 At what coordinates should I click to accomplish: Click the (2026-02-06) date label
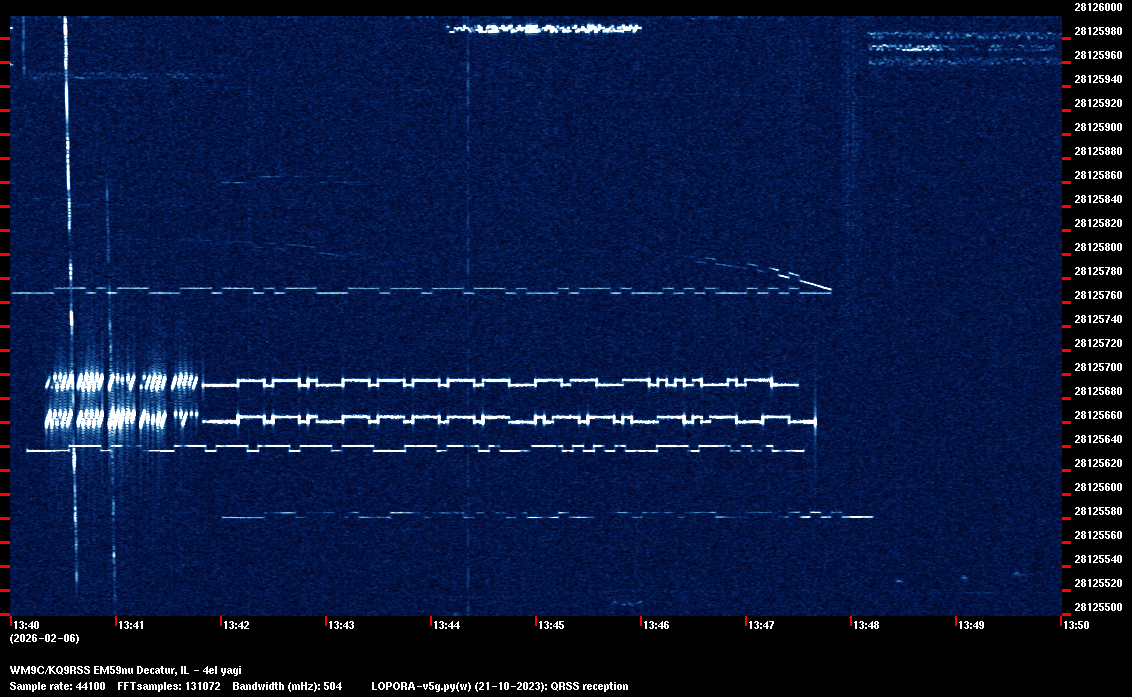(x=44, y=638)
